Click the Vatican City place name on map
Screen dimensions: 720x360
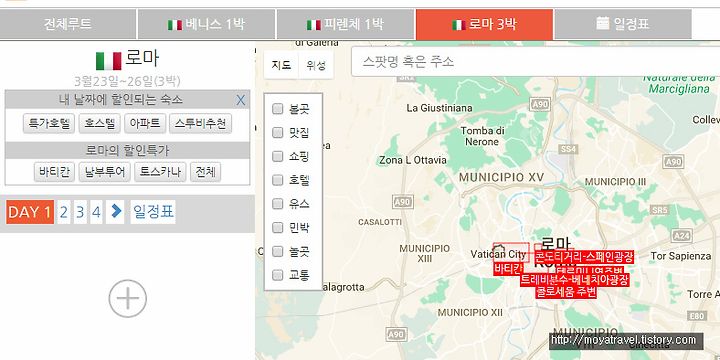[x=498, y=254]
